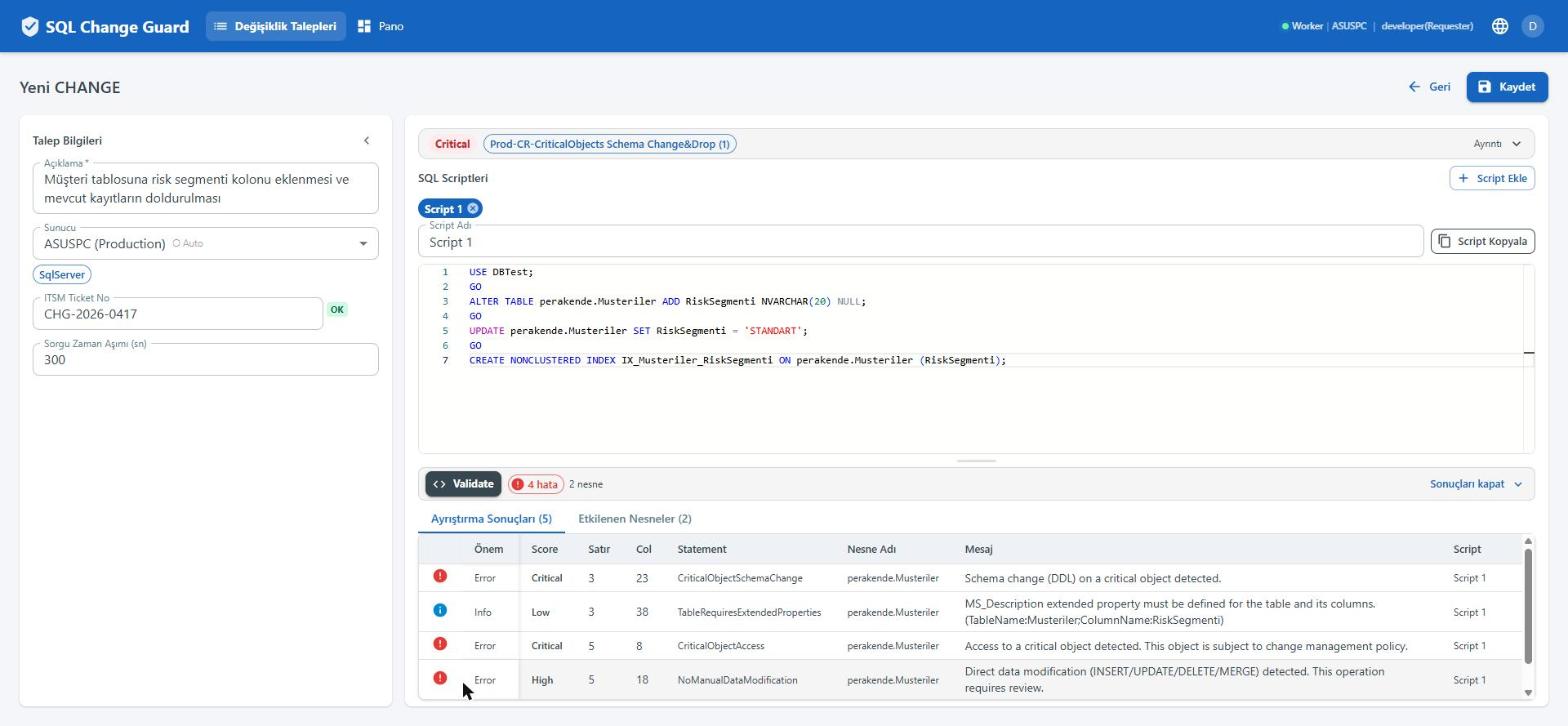The image size is (1568, 726).
Task: Collapse the Talep Bilgileri panel chevron
Action: tap(366, 141)
